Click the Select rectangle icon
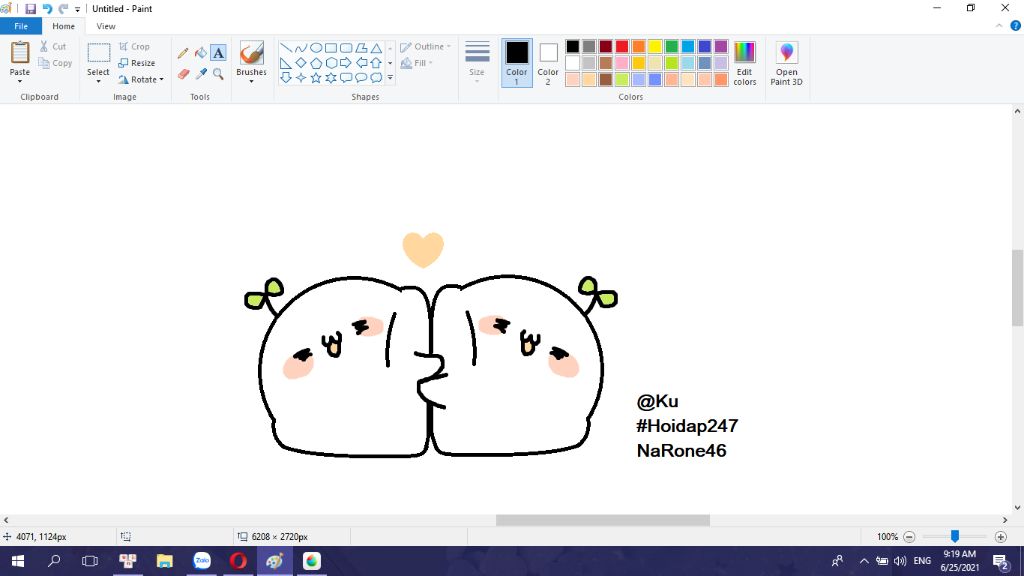 99,53
